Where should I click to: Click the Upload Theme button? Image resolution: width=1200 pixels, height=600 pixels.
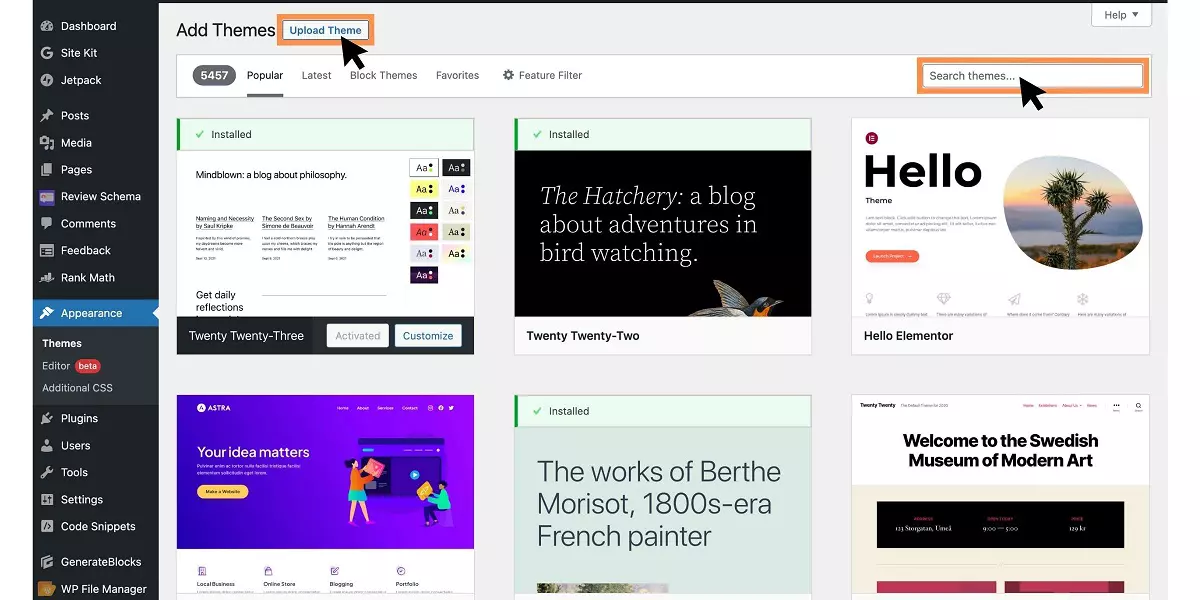(x=325, y=30)
